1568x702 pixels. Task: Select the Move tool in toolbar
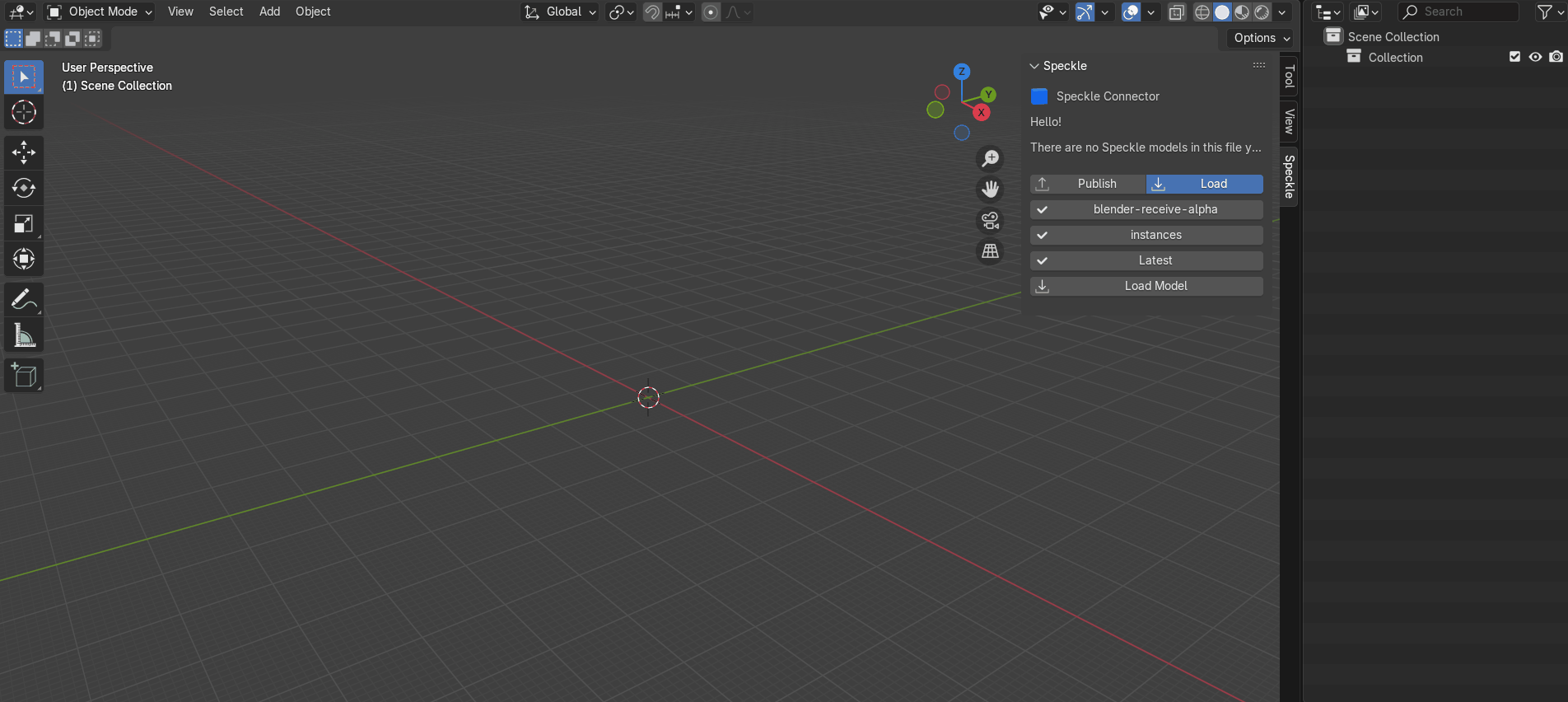click(24, 152)
